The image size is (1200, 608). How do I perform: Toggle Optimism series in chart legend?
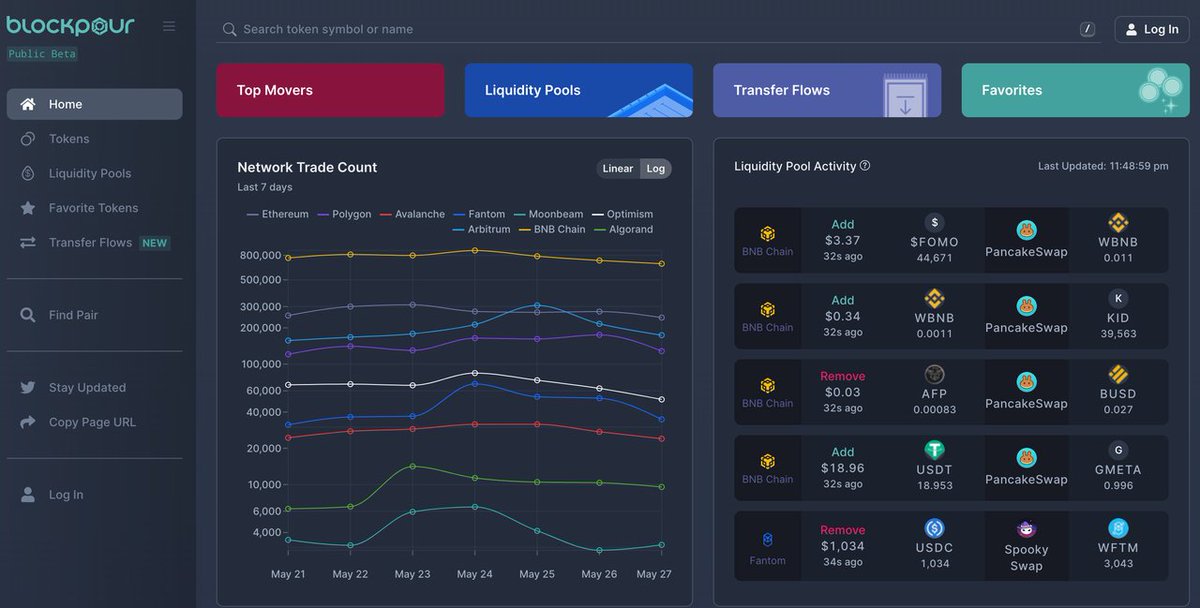click(x=622, y=214)
